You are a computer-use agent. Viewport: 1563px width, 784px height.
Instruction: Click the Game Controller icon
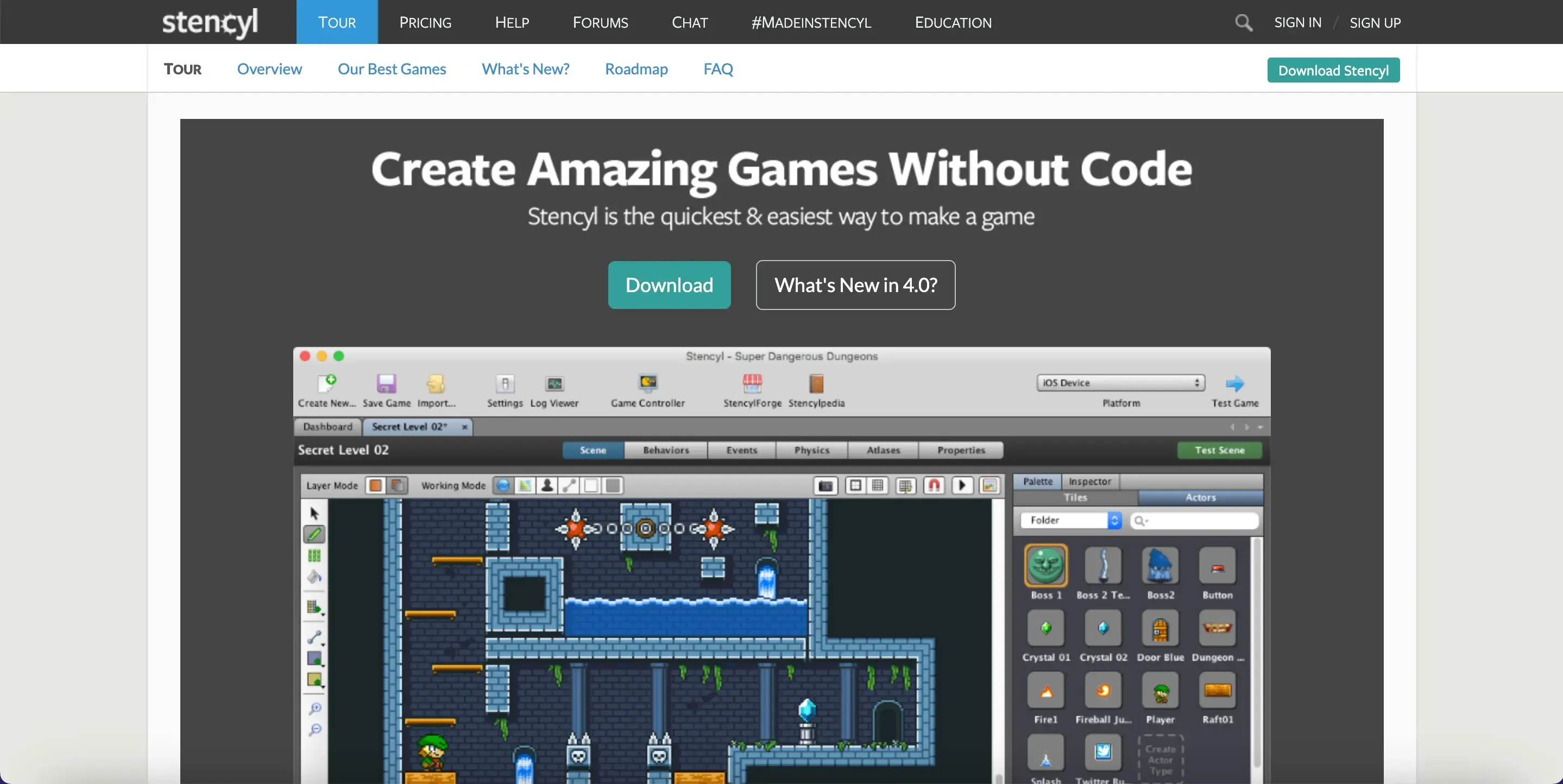647,383
